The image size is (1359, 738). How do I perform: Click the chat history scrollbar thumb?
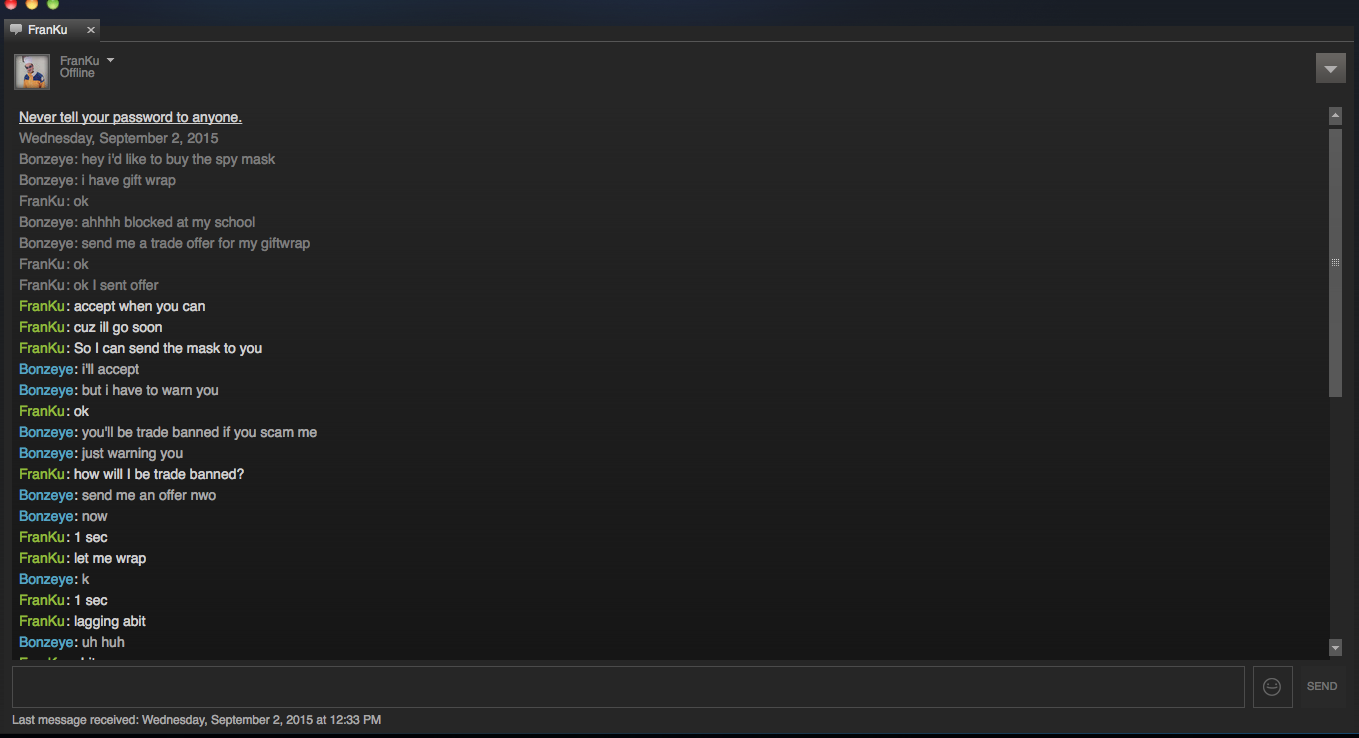coord(1335,262)
